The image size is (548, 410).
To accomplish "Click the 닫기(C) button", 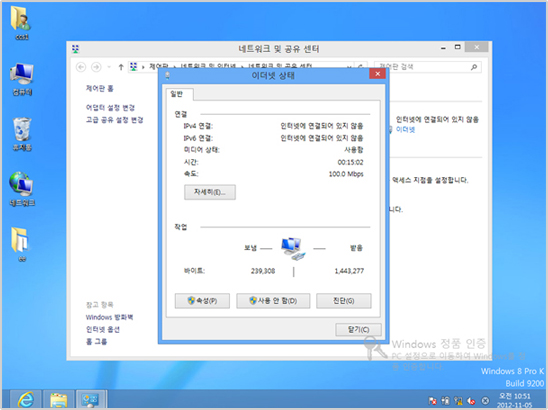I will click(x=358, y=329).
